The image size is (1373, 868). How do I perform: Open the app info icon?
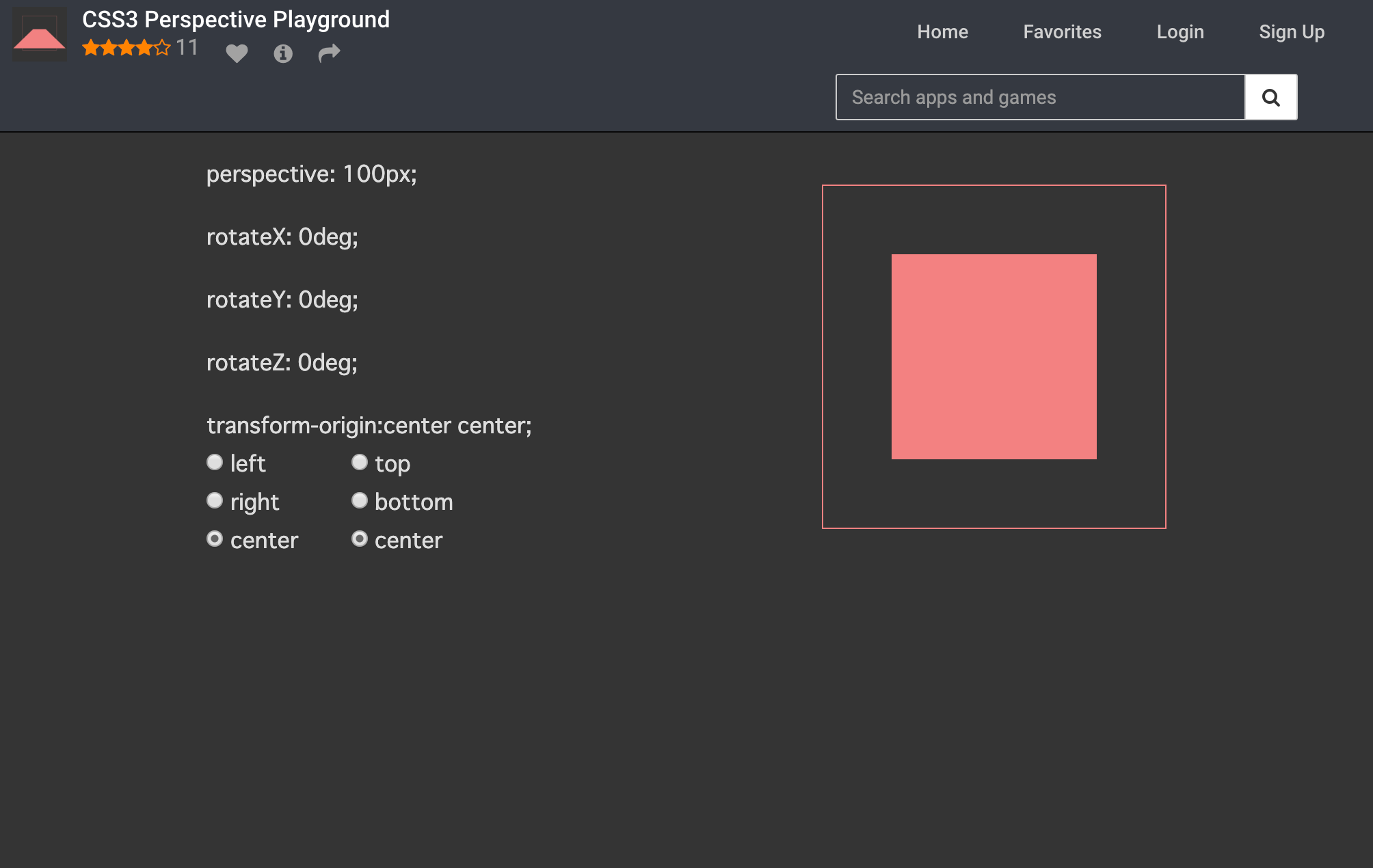(283, 53)
